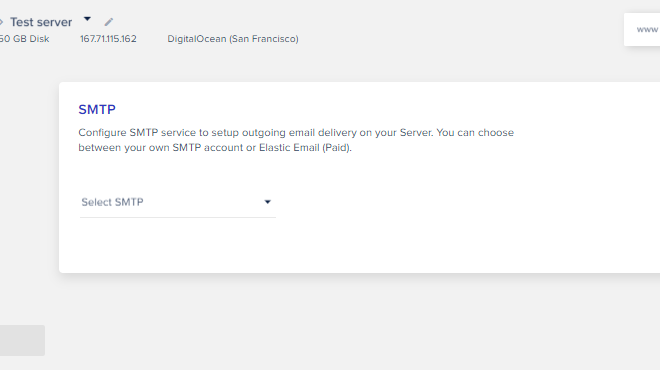The image size is (660, 370).
Task: Click the Elastic Email (Paid) text
Action: 305,148
